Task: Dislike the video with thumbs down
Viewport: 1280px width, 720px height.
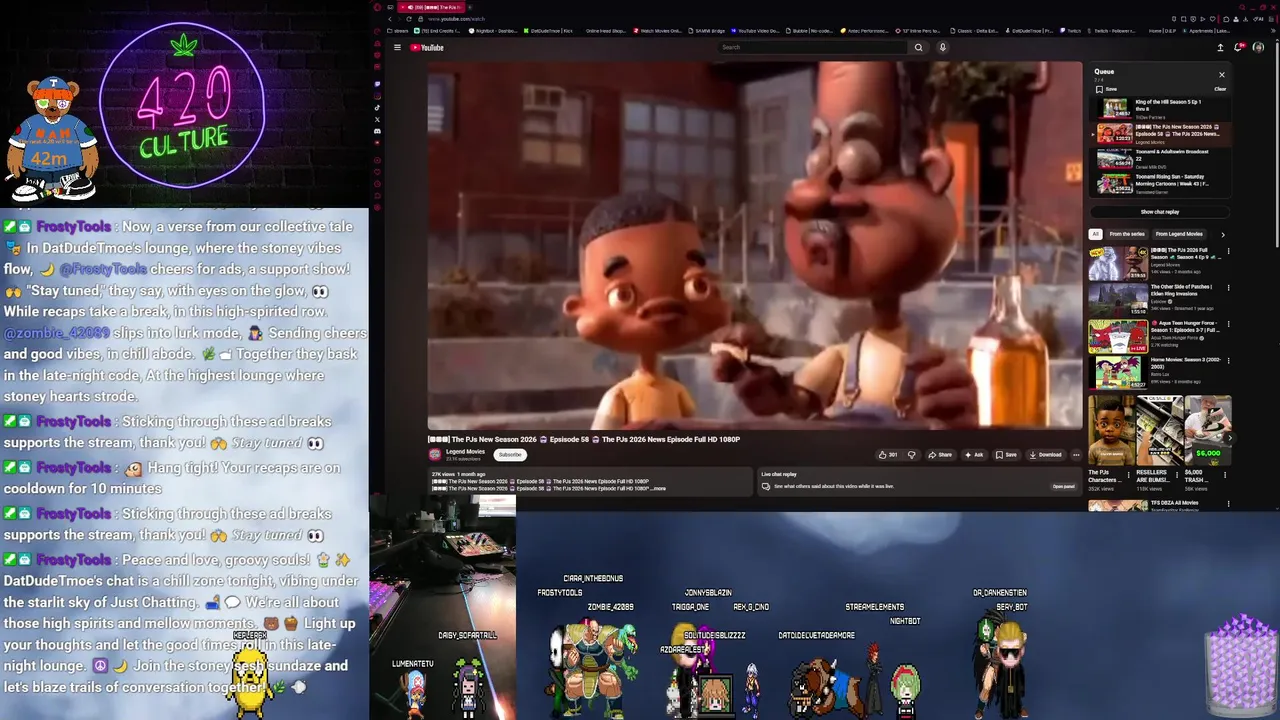Action: click(x=911, y=455)
